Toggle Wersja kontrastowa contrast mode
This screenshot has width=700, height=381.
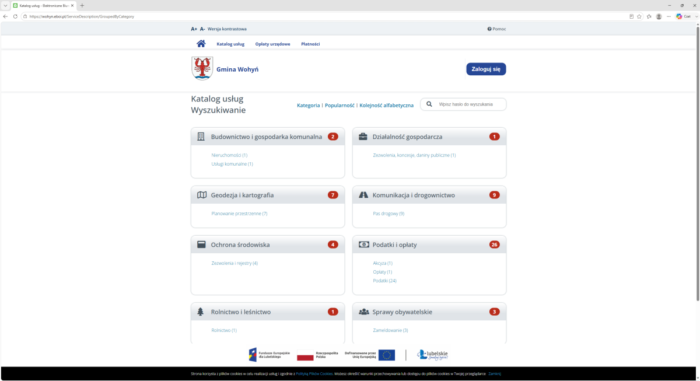tap(227, 29)
